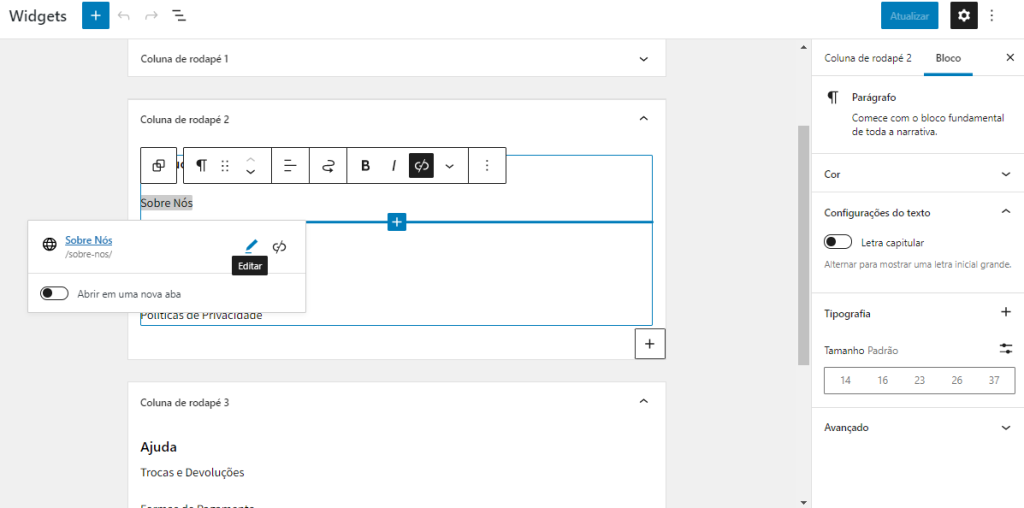
Task: Open block options three-dot menu
Action: [x=487, y=166]
